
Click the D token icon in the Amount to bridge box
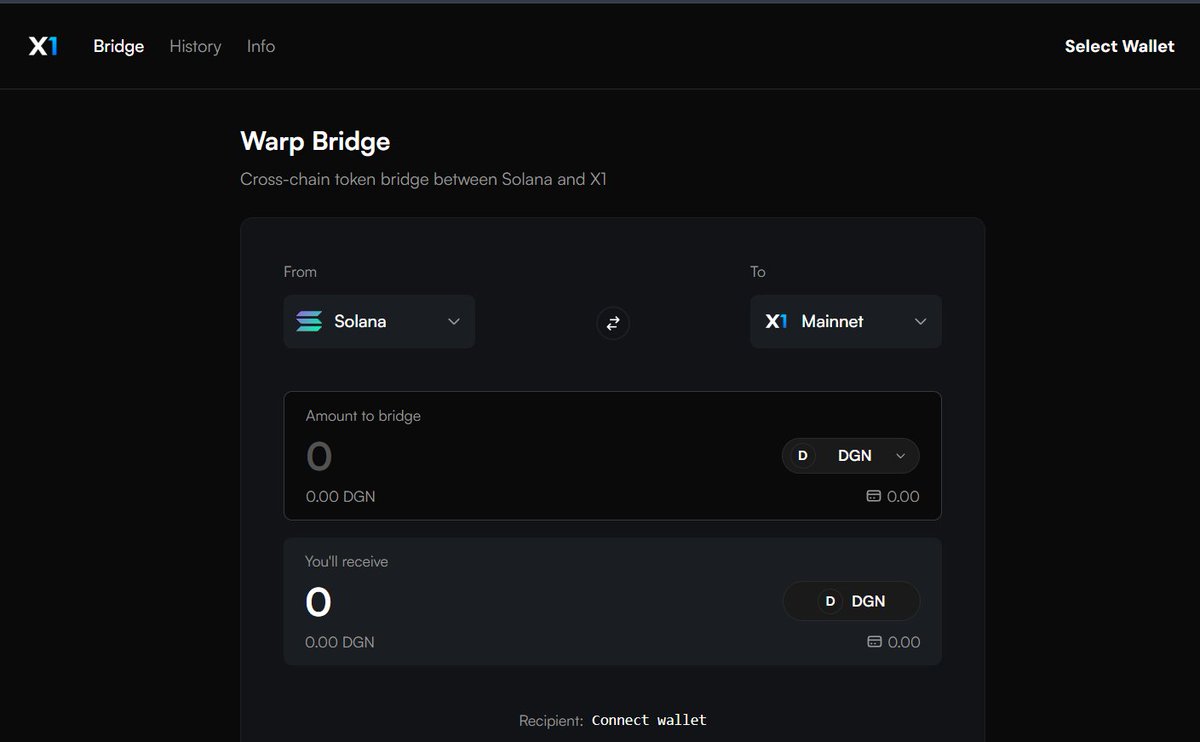click(x=802, y=455)
